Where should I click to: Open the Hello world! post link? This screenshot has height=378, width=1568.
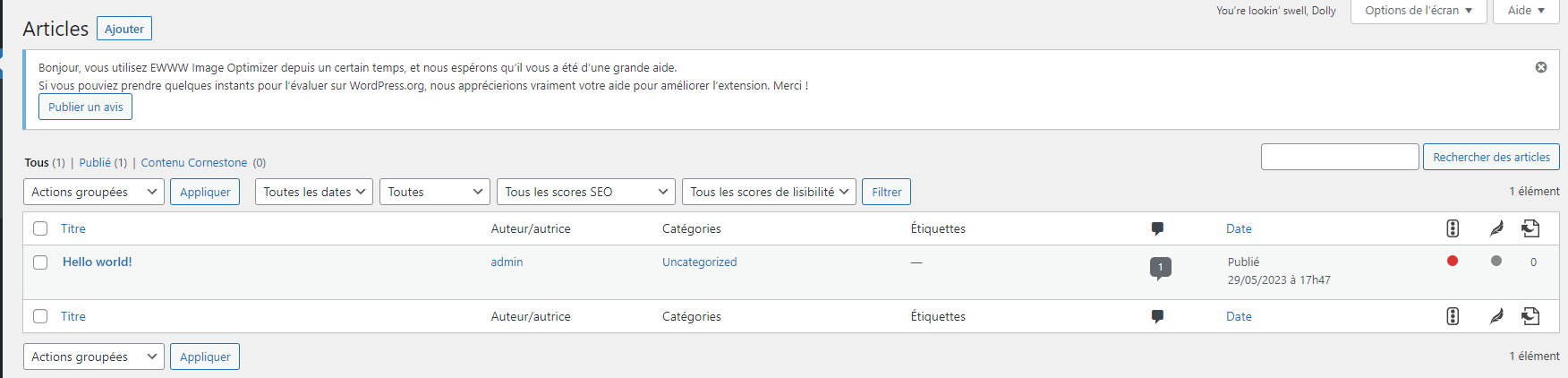[97, 262]
